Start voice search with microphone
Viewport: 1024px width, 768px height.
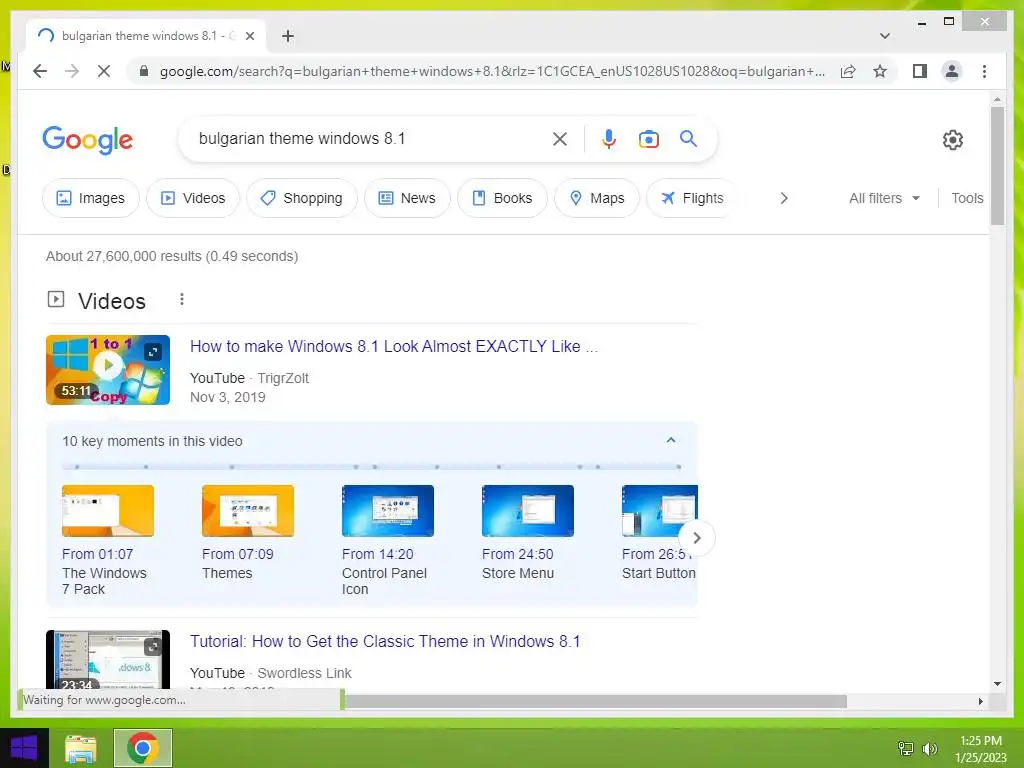609,138
